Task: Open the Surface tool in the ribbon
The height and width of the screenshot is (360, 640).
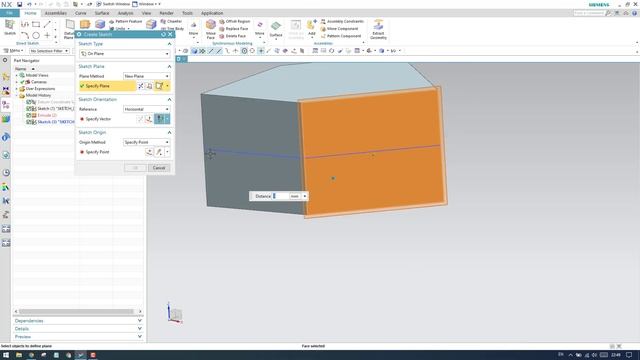Action: (276, 29)
